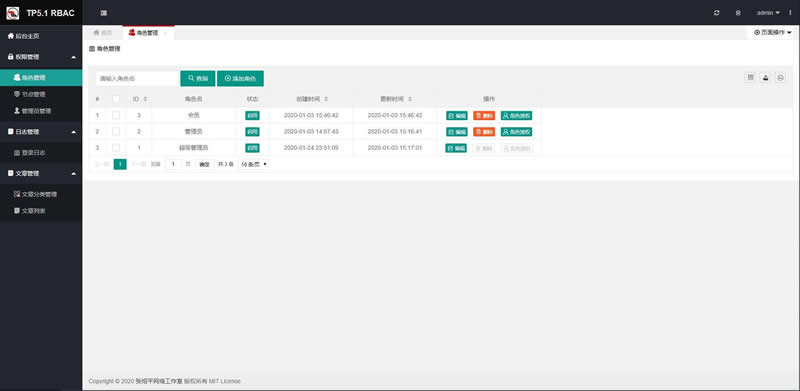800x391 pixels.
Task: Sort by 创建时间 column arrows
Action: pos(326,99)
